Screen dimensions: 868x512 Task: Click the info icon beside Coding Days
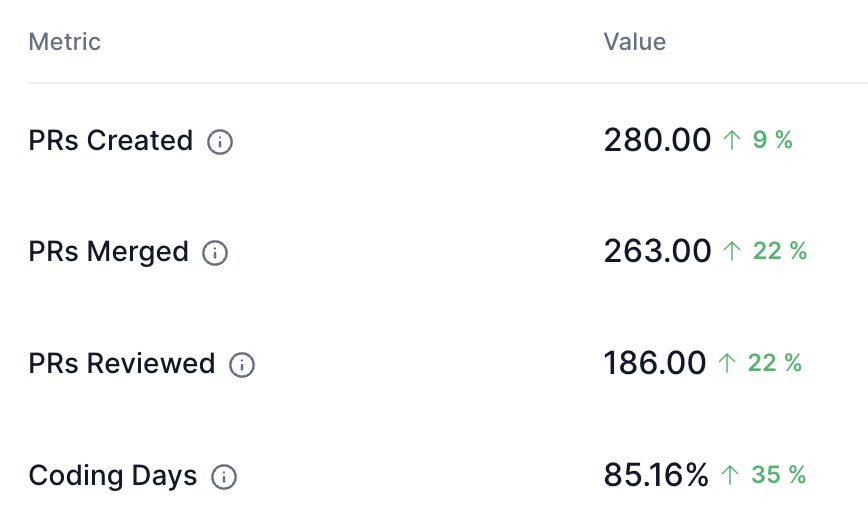pos(224,477)
